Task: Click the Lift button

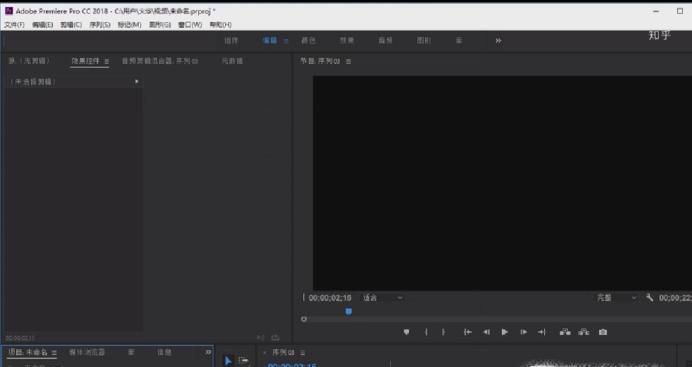Action: [565, 332]
